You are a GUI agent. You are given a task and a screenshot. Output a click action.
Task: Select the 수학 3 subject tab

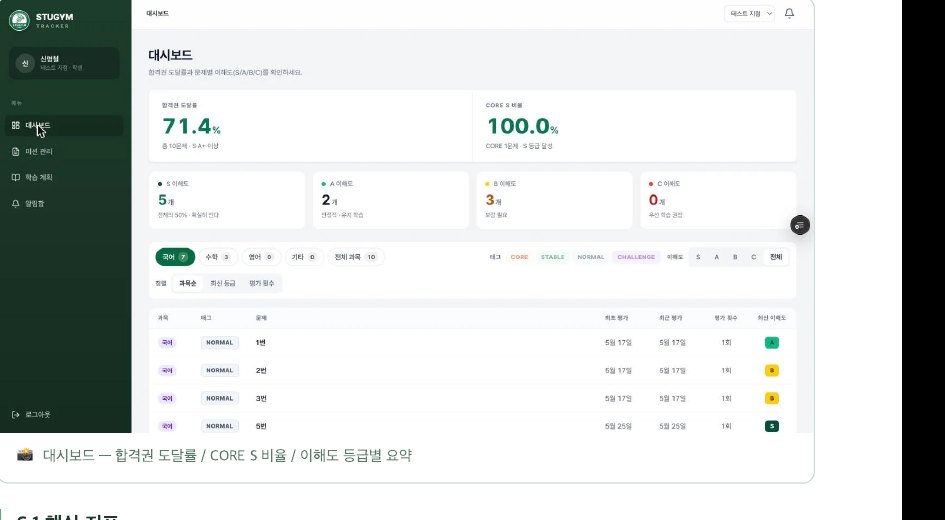218,257
